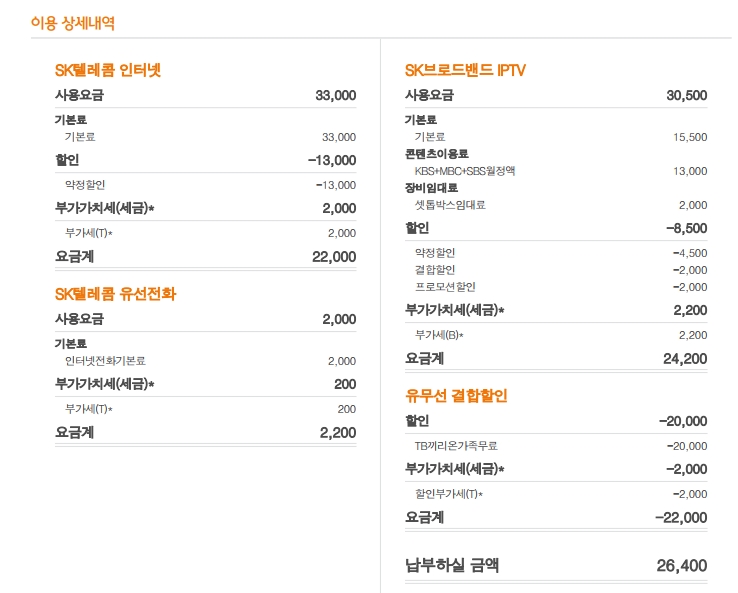The image size is (738, 593).
Task: Select the 부가세(B)* tax line
Action: 439,335
